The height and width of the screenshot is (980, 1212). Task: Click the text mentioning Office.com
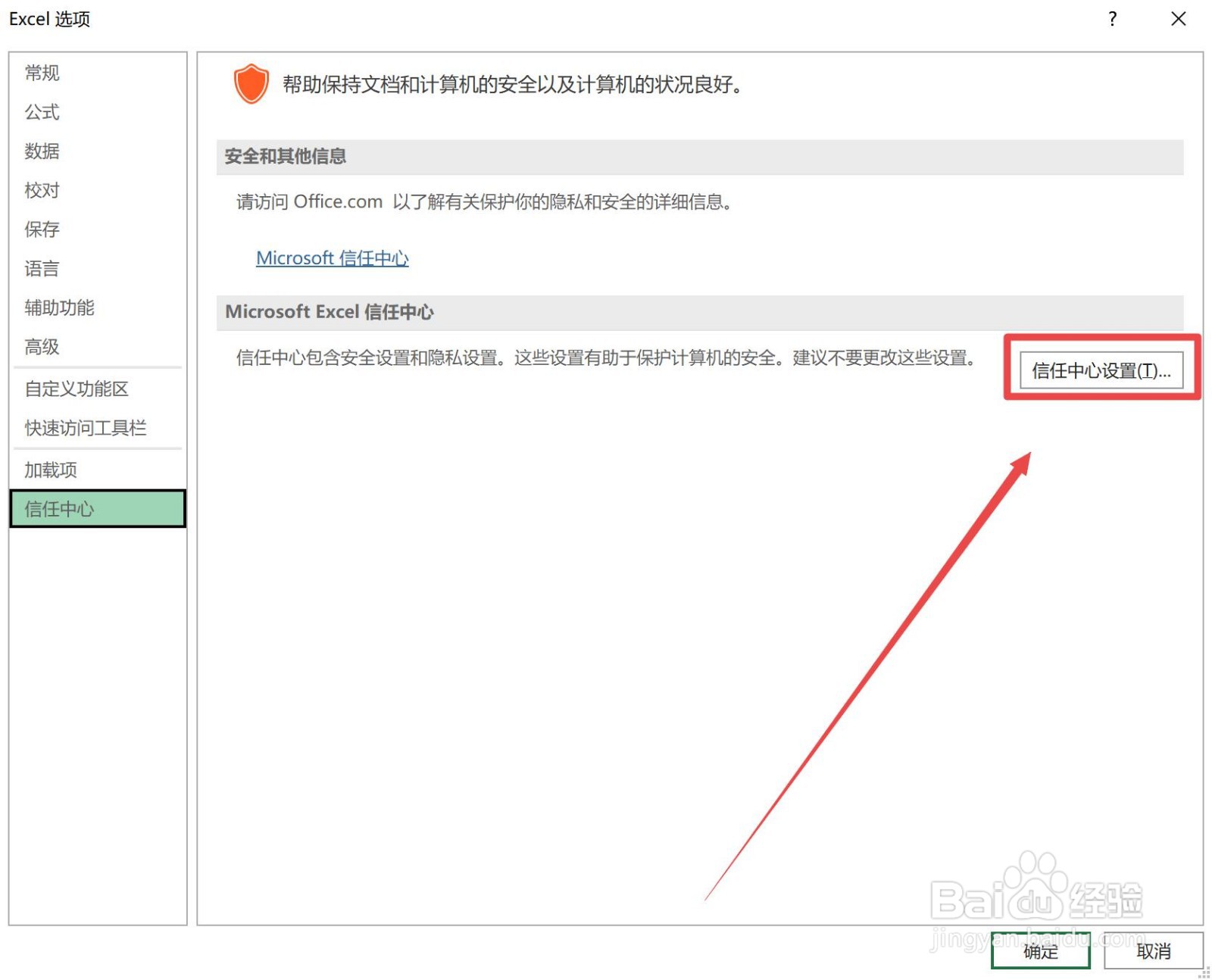click(485, 202)
